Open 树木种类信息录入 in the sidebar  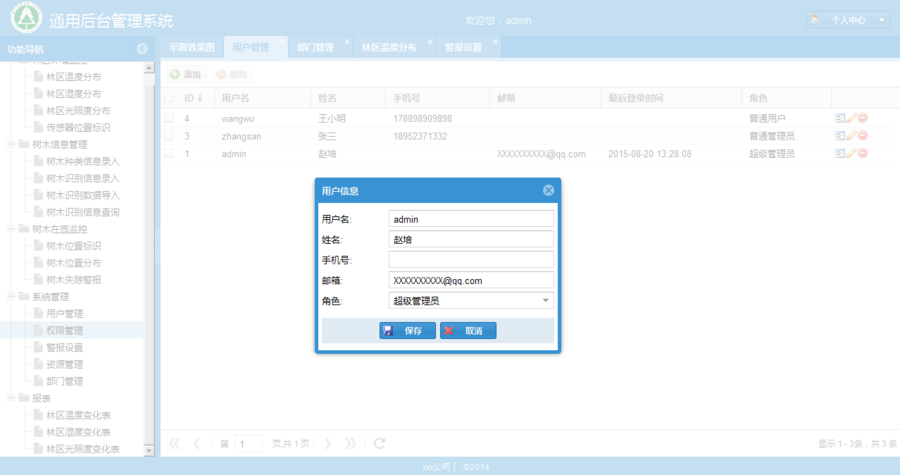click(x=83, y=162)
